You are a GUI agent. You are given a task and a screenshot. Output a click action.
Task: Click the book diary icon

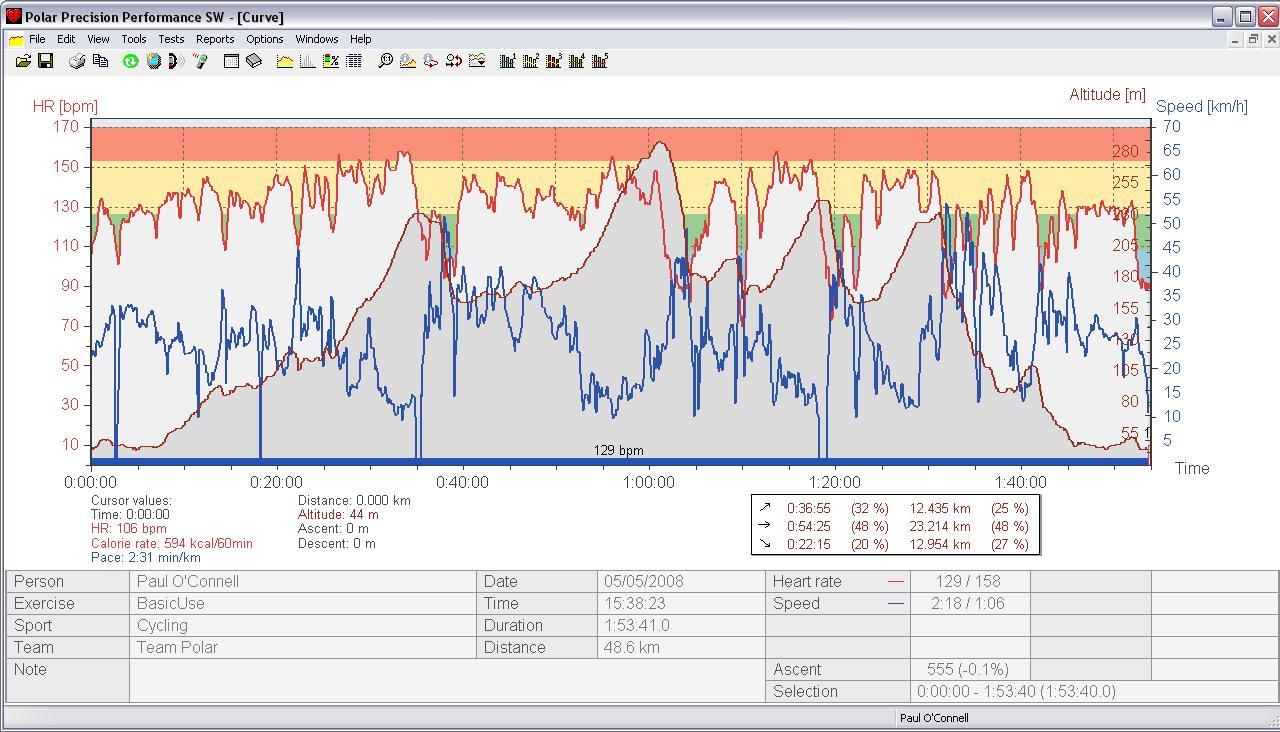pyautogui.click(x=254, y=62)
